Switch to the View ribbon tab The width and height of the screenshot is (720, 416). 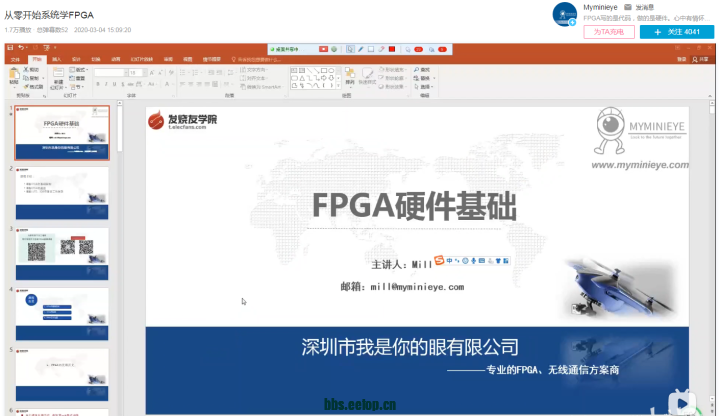coord(188,60)
